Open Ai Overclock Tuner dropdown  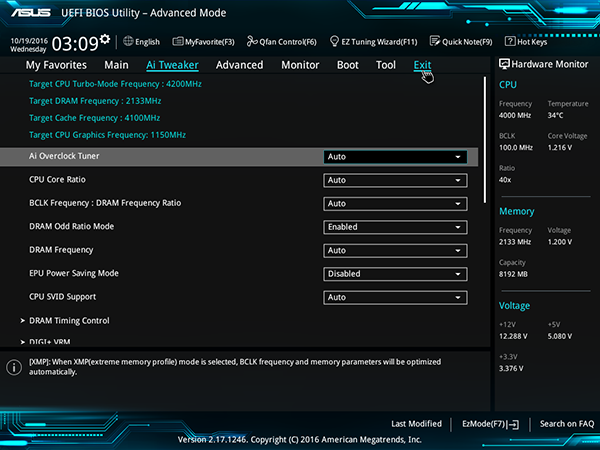click(x=395, y=157)
